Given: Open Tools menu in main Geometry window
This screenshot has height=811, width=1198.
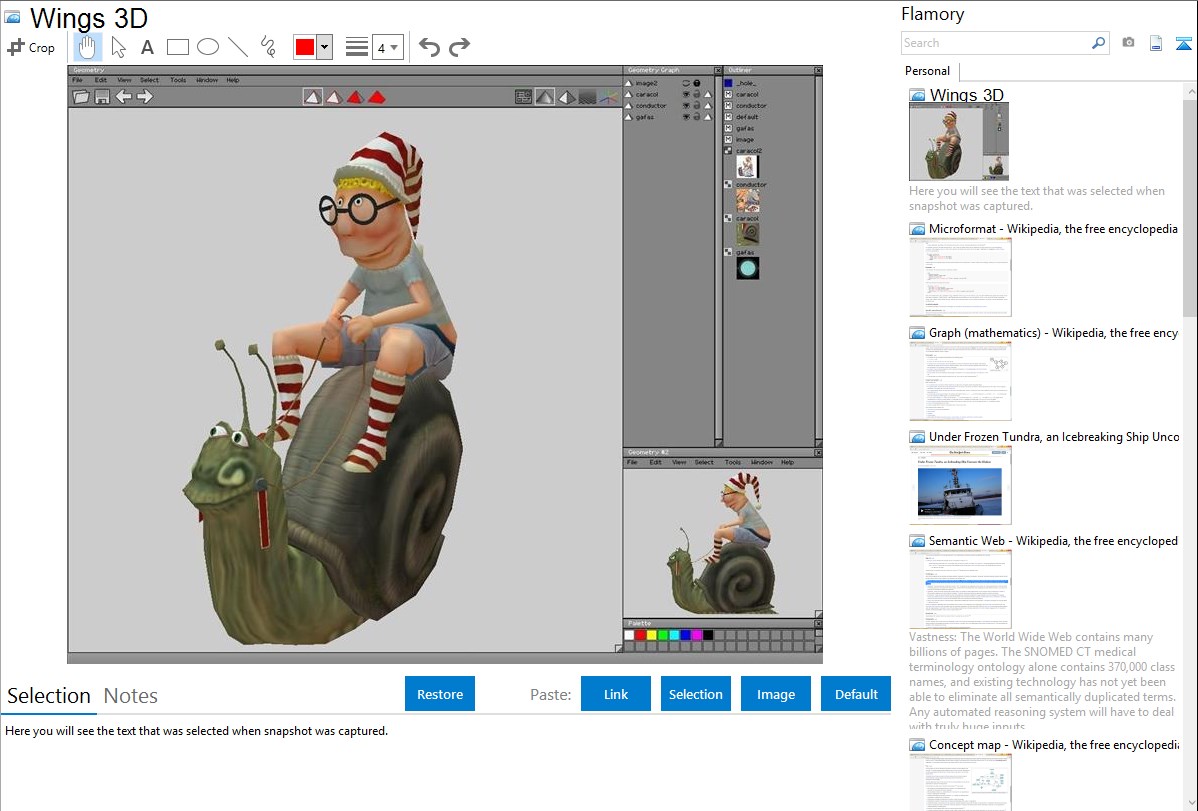Looking at the screenshot, I should tap(178, 80).
